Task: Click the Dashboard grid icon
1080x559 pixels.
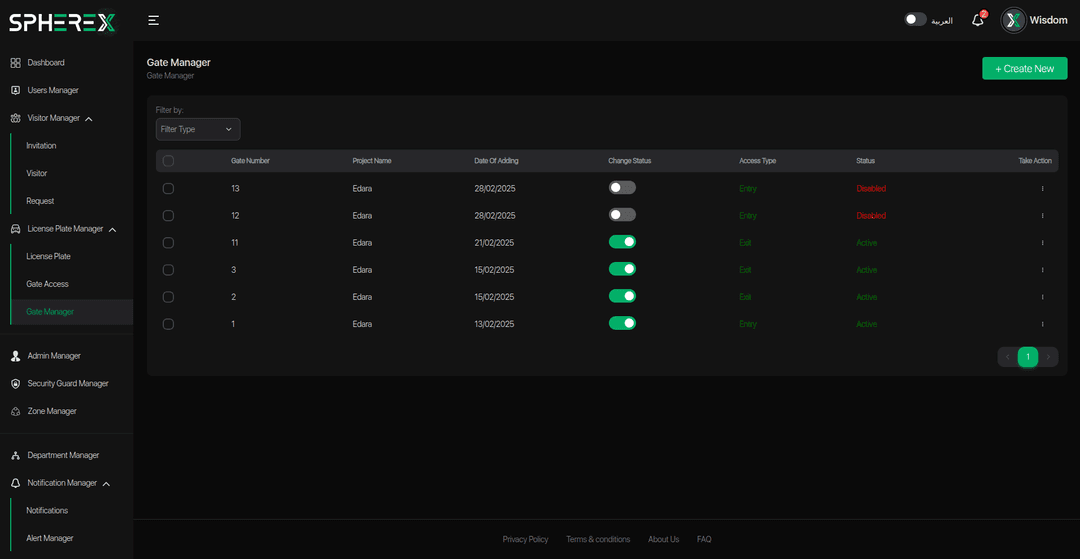Action: click(15, 63)
